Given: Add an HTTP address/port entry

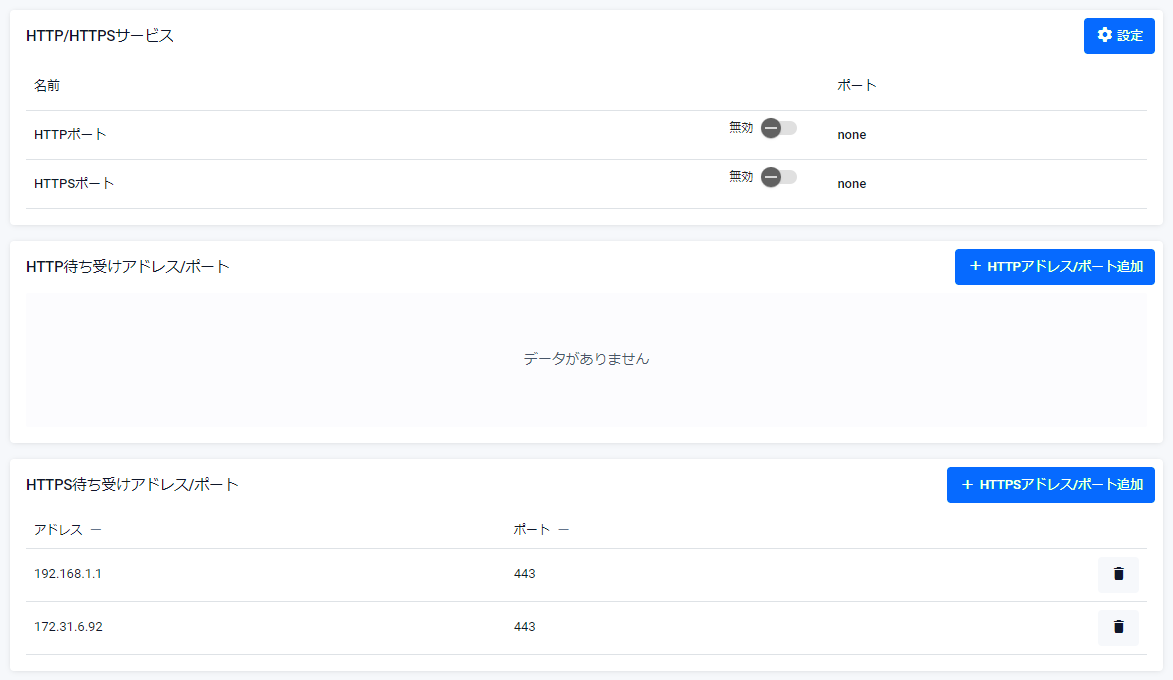Looking at the screenshot, I should click(1054, 267).
